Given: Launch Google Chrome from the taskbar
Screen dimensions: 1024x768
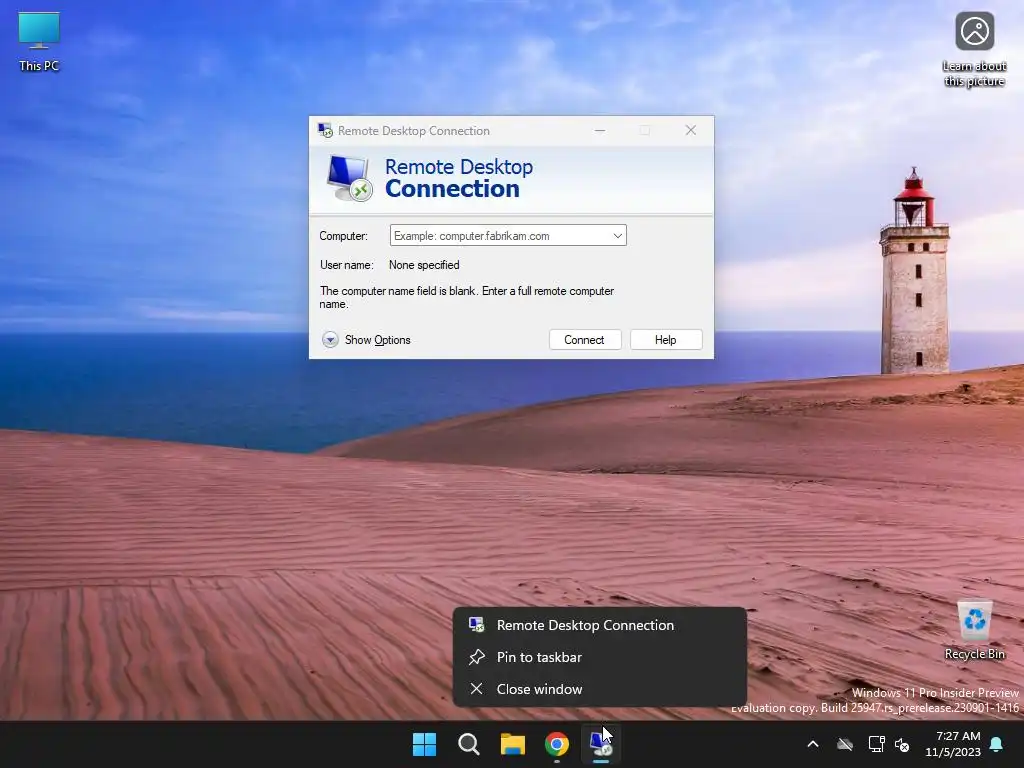Looking at the screenshot, I should pyautogui.click(x=556, y=744).
